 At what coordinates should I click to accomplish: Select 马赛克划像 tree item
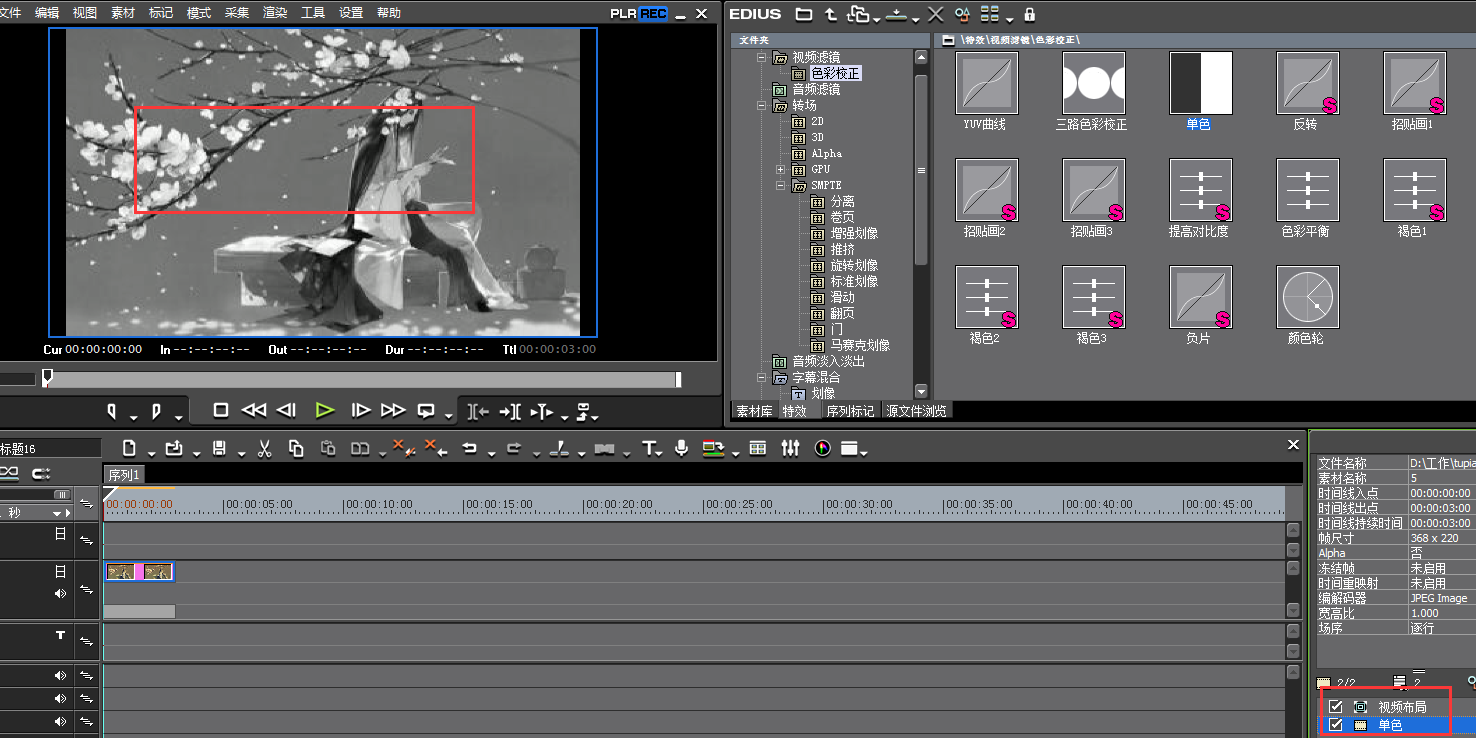[x=860, y=345]
